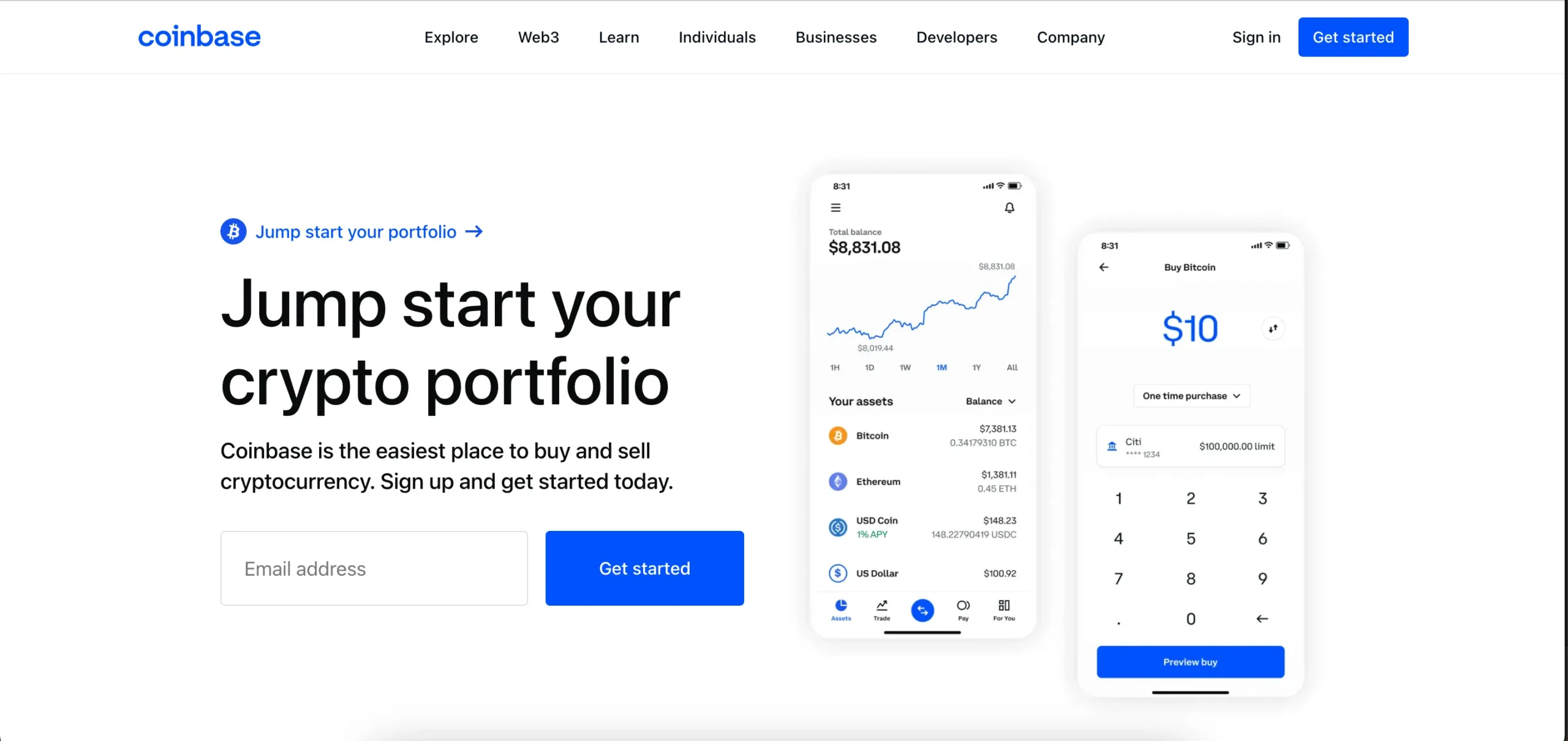Click the Assets tab icon in app

point(841,608)
